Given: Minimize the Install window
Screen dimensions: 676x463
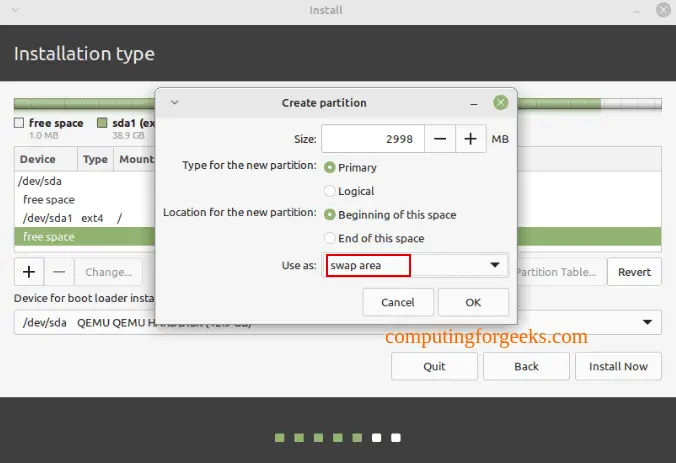Looking at the screenshot, I should click(637, 10).
